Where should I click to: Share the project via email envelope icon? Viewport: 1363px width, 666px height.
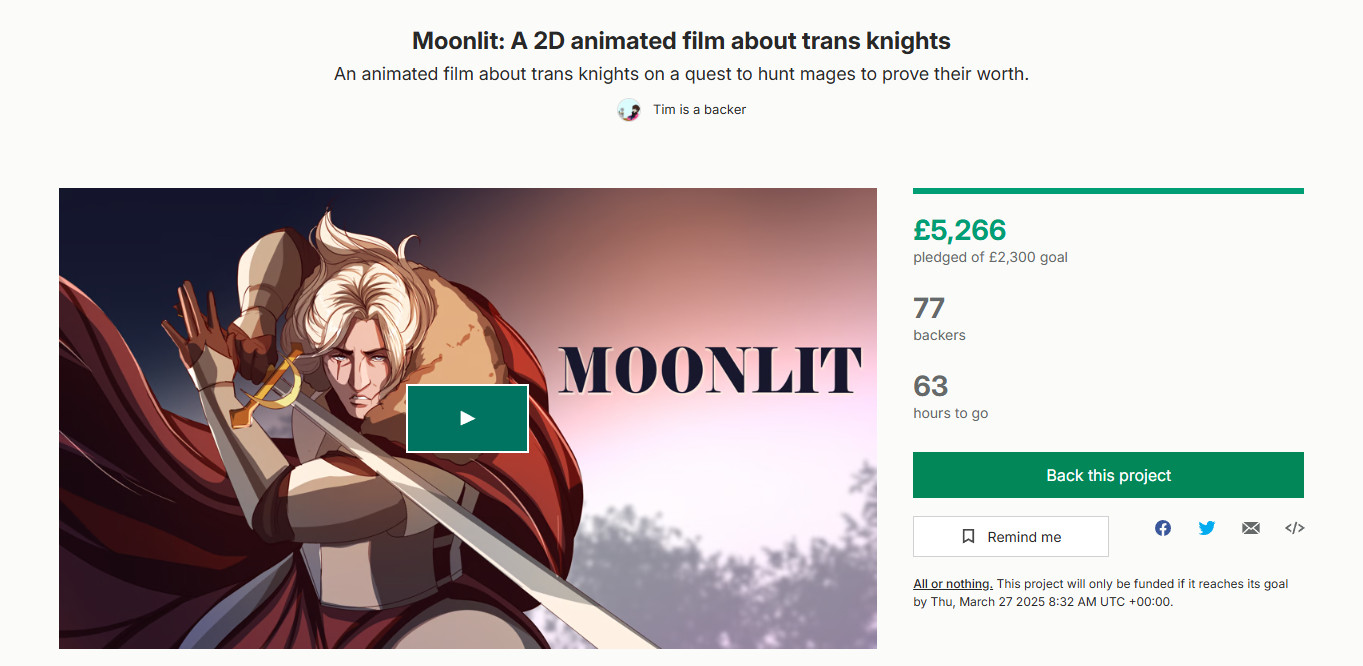(1251, 528)
